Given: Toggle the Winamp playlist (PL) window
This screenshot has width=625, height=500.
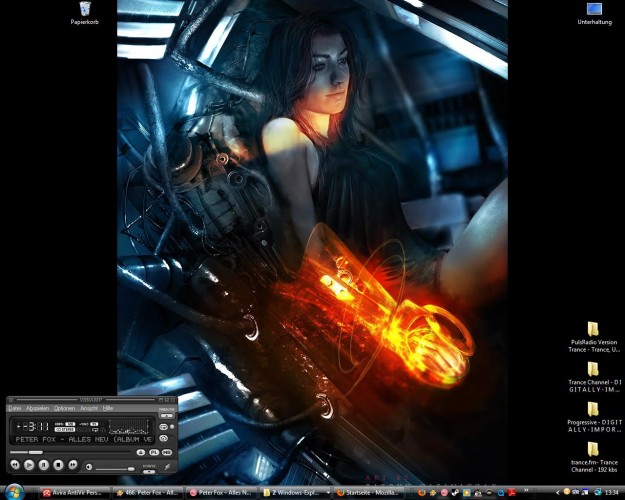Looking at the screenshot, I should [153, 452].
